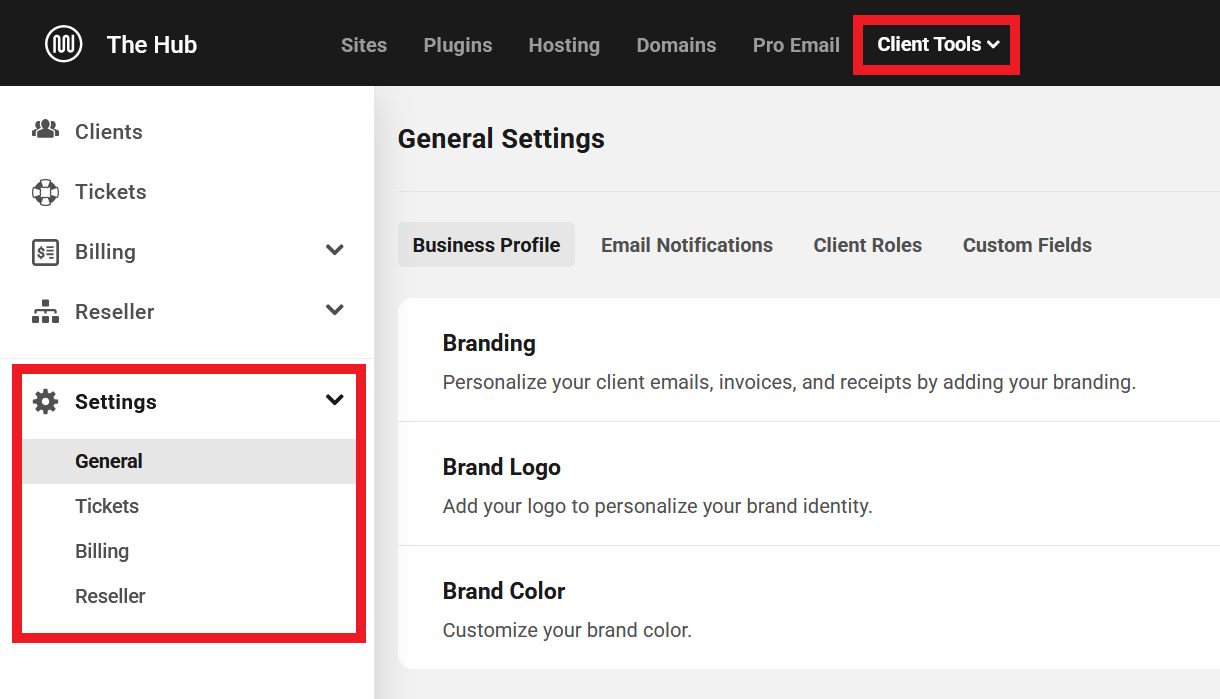Switch to the Client Roles tab

click(868, 245)
